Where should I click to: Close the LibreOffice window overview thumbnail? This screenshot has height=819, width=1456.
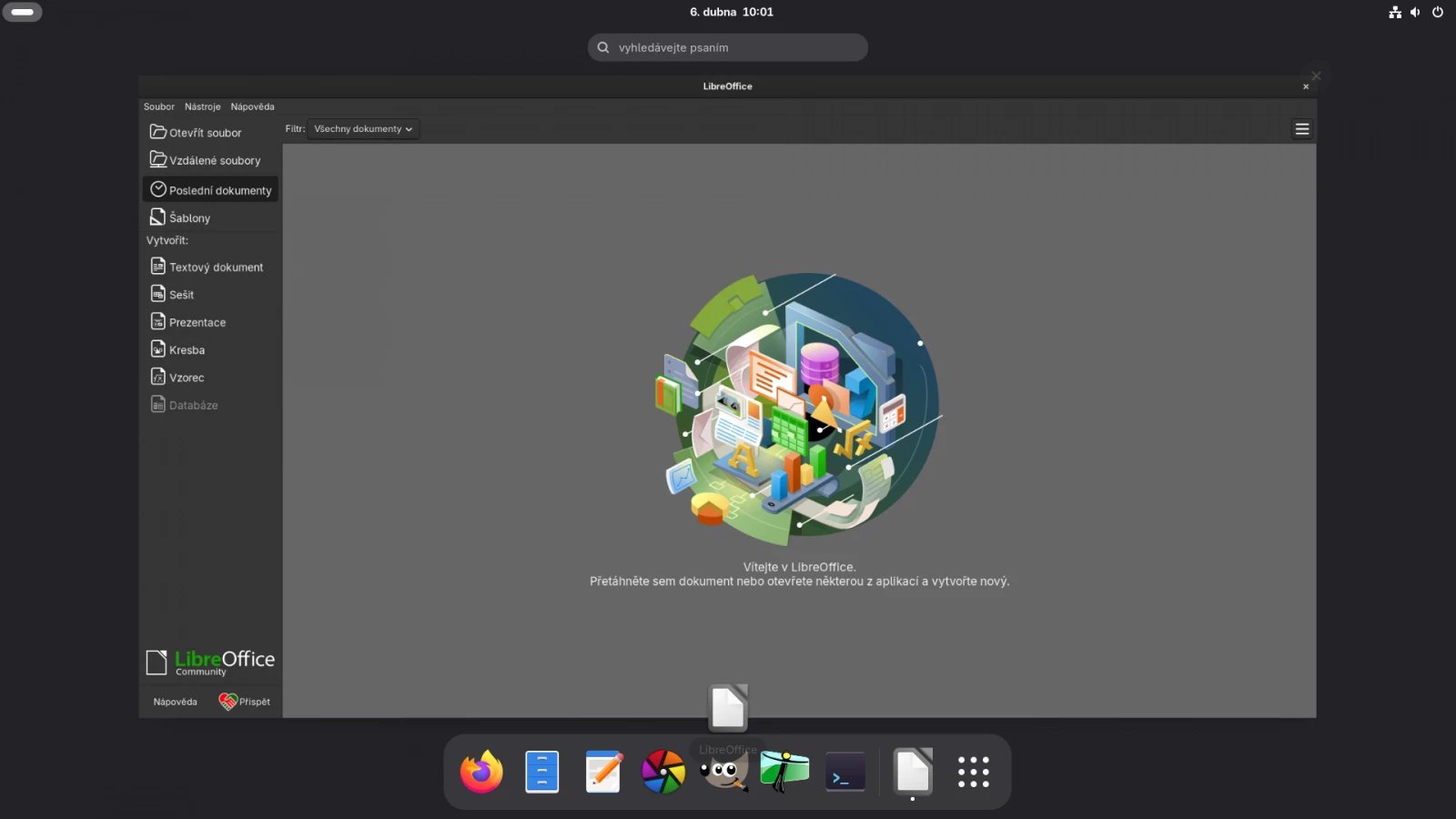tap(1316, 76)
